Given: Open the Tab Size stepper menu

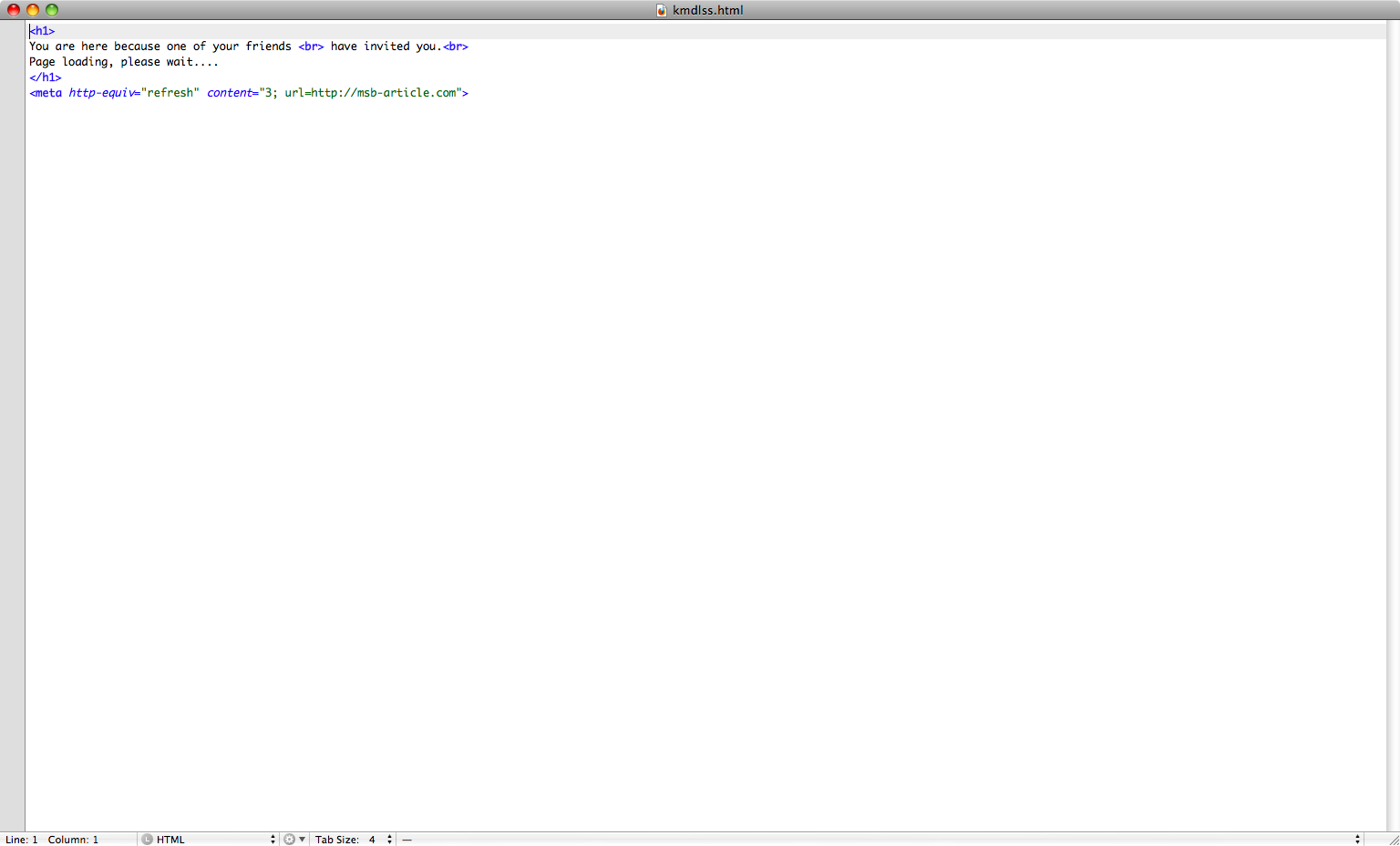Looking at the screenshot, I should (x=389, y=840).
